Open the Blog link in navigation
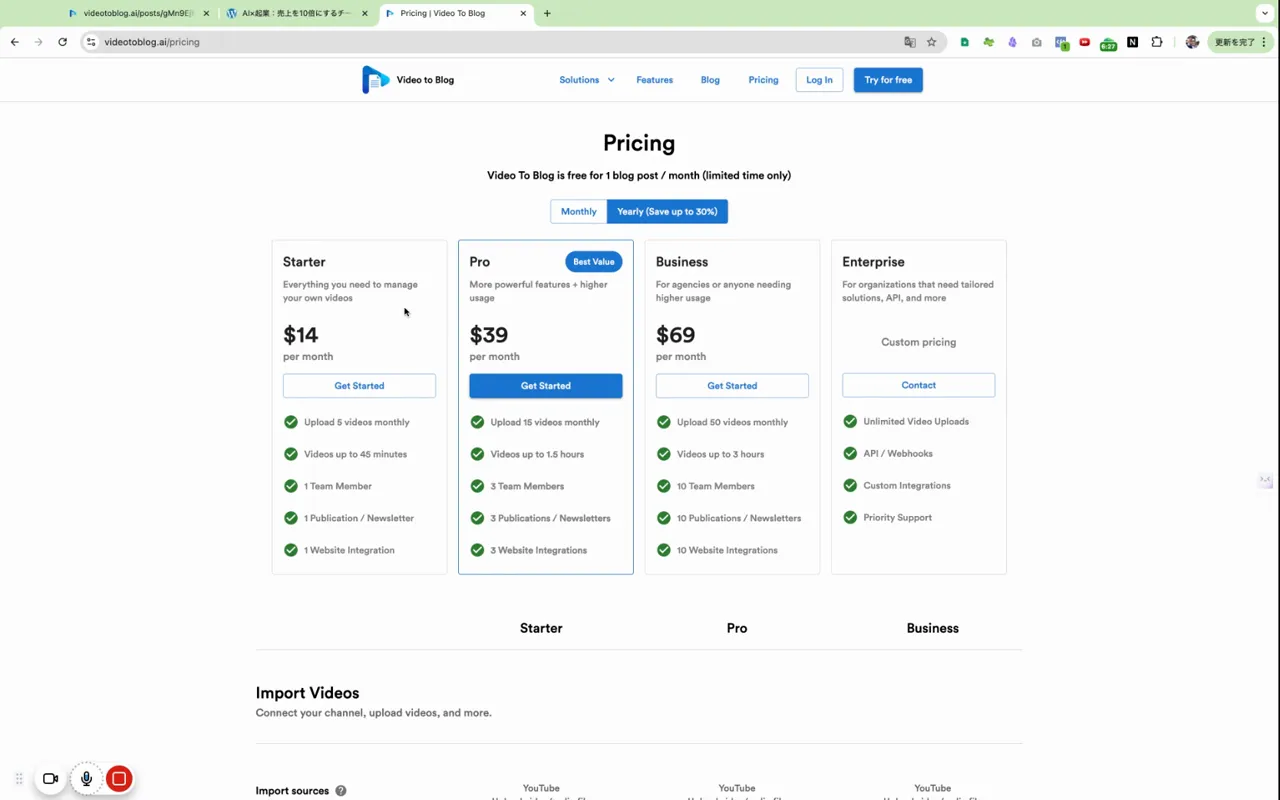The image size is (1280, 800). [710, 80]
